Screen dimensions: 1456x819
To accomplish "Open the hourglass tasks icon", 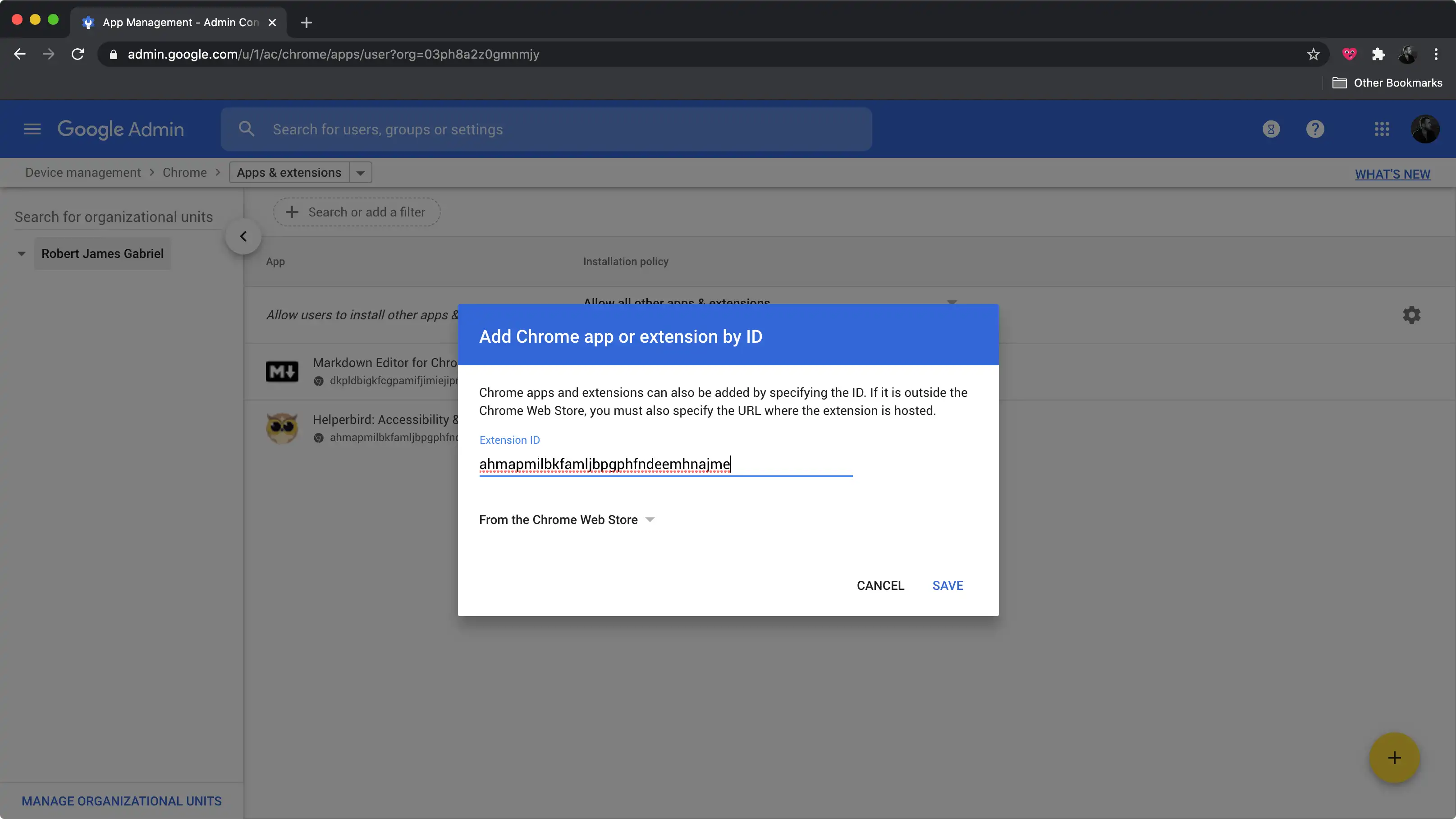I will click(1271, 129).
